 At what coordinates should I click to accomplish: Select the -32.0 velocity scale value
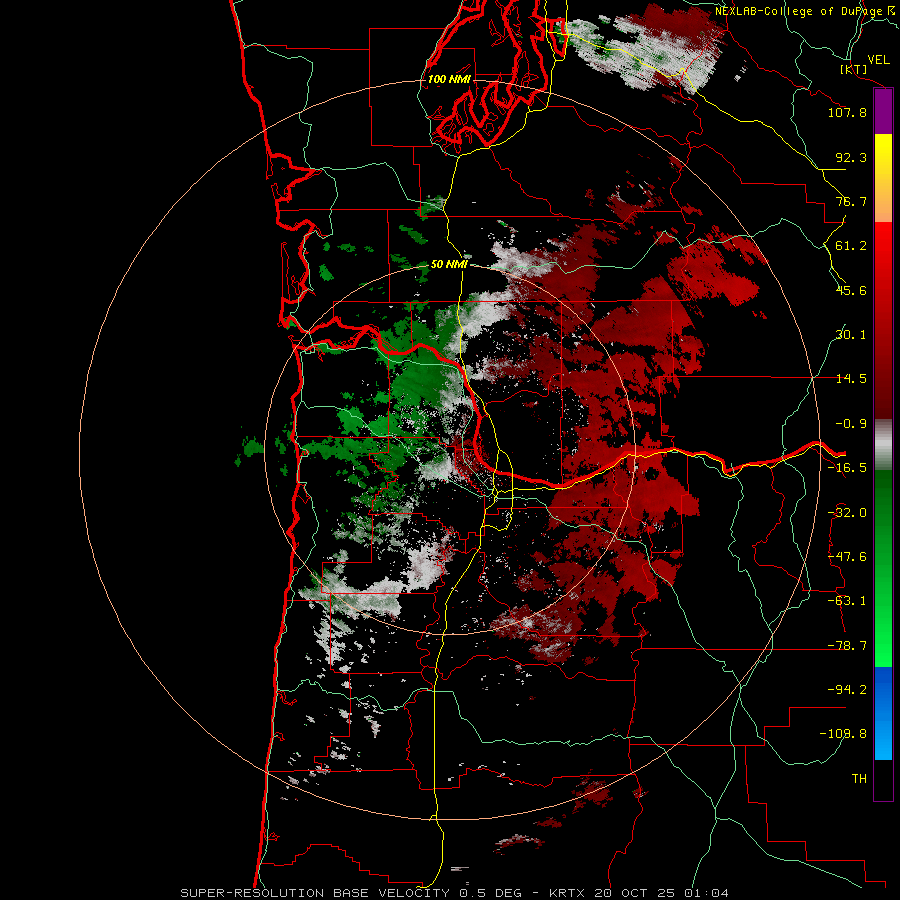tap(847, 513)
